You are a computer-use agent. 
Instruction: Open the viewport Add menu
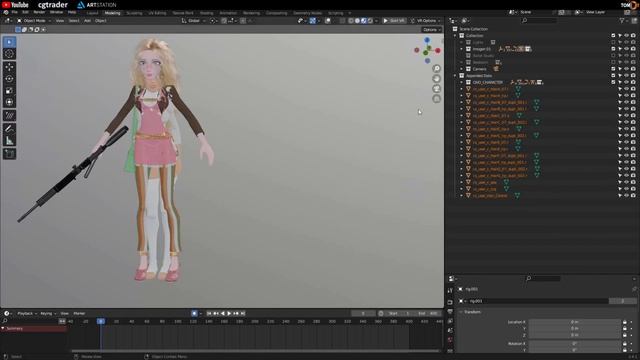coord(87,20)
